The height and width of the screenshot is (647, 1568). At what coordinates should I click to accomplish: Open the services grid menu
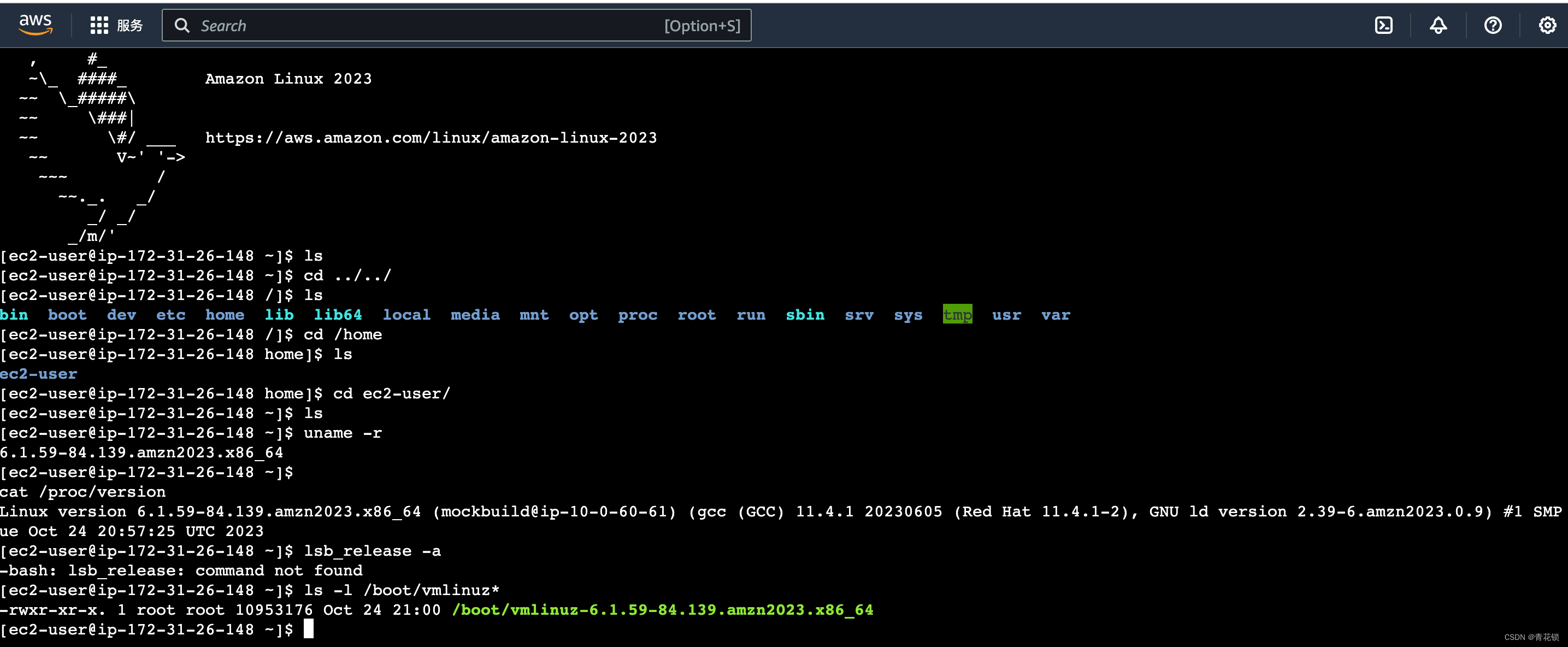tap(98, 25)
